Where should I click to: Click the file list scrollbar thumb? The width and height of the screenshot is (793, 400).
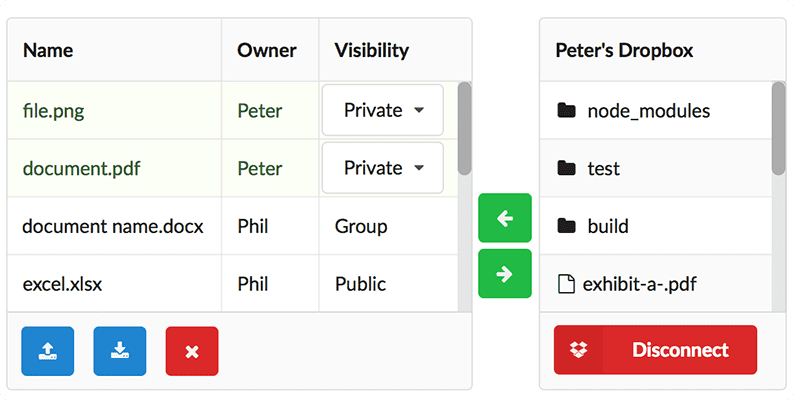point(464,128)
